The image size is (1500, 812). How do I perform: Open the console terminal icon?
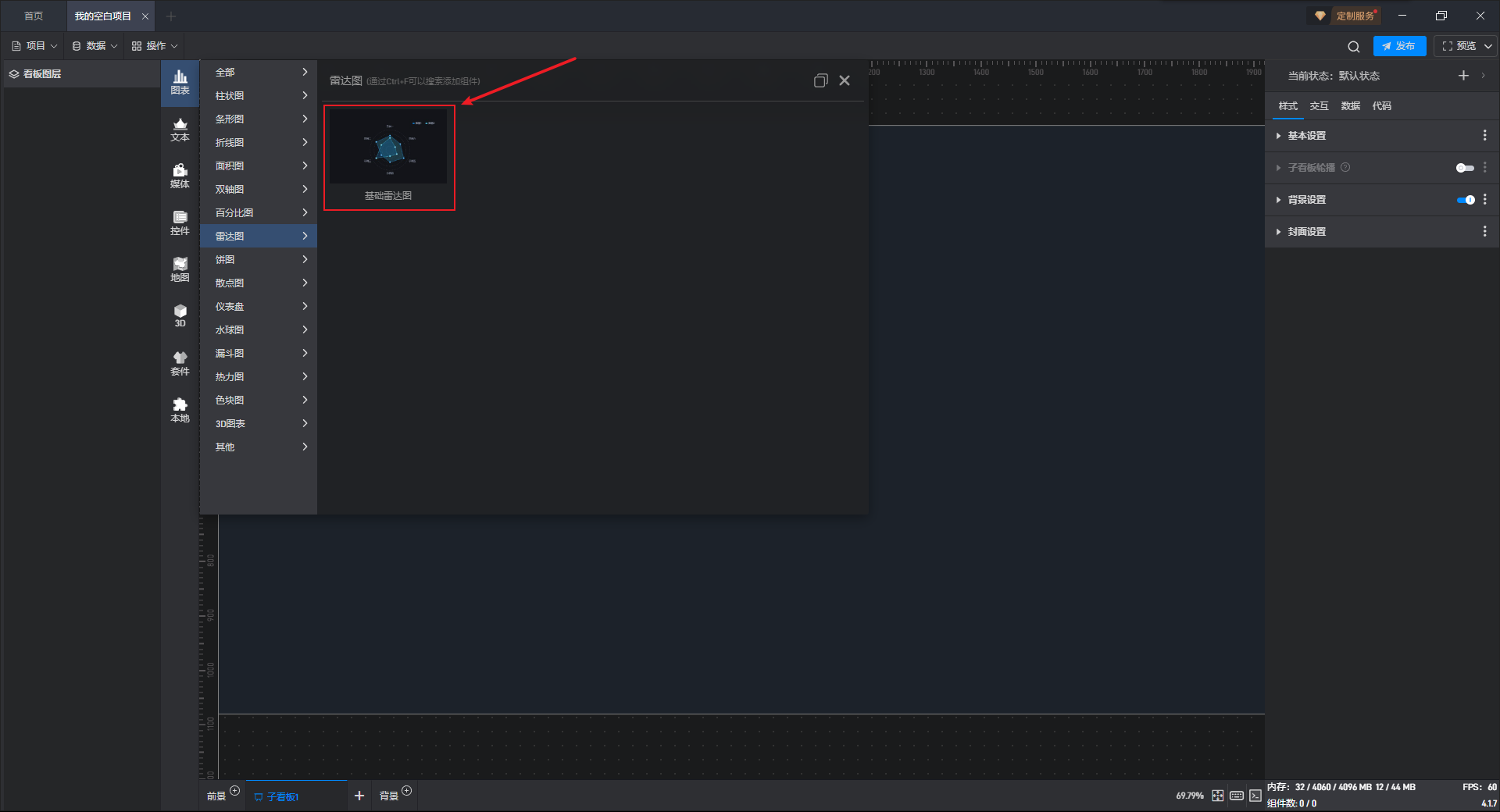pos(1255,796)
